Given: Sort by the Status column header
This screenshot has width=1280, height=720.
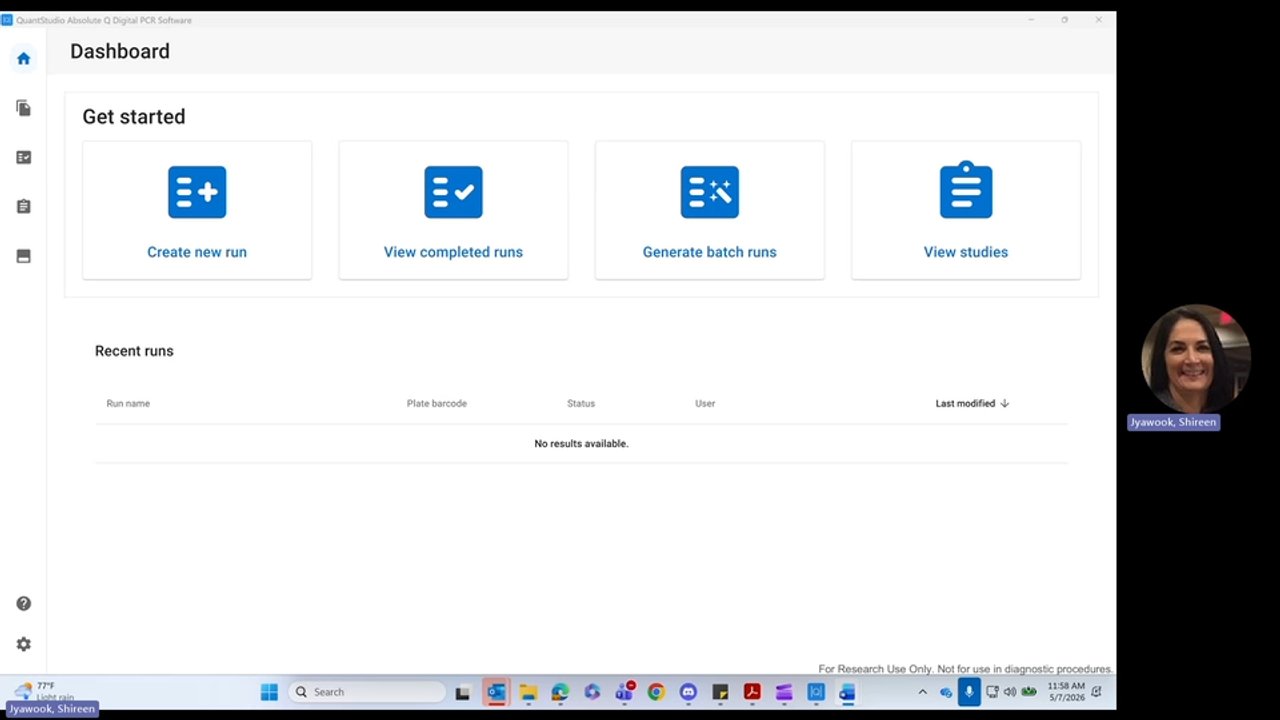Looking at the screenshot, I should pyautogui.click(x=581, y=403).
